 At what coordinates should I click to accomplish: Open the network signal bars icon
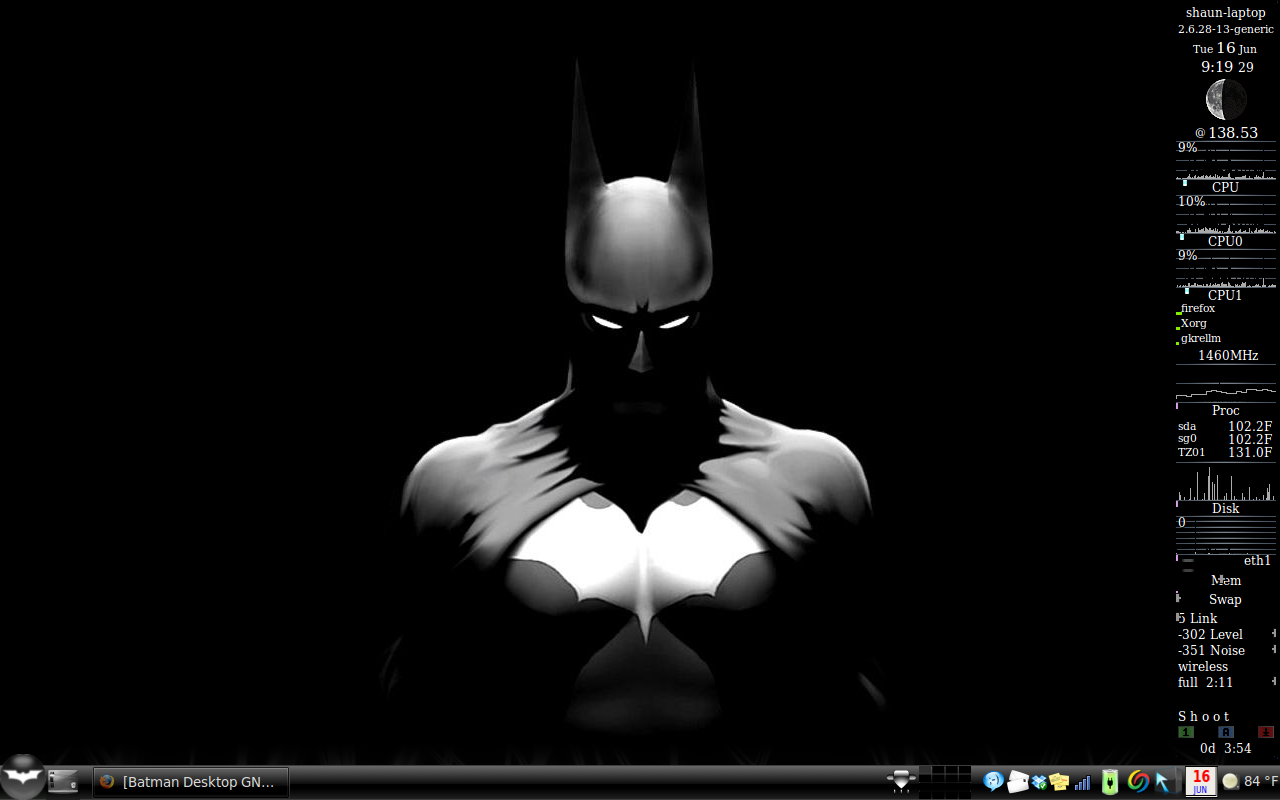coord(1083,782)
